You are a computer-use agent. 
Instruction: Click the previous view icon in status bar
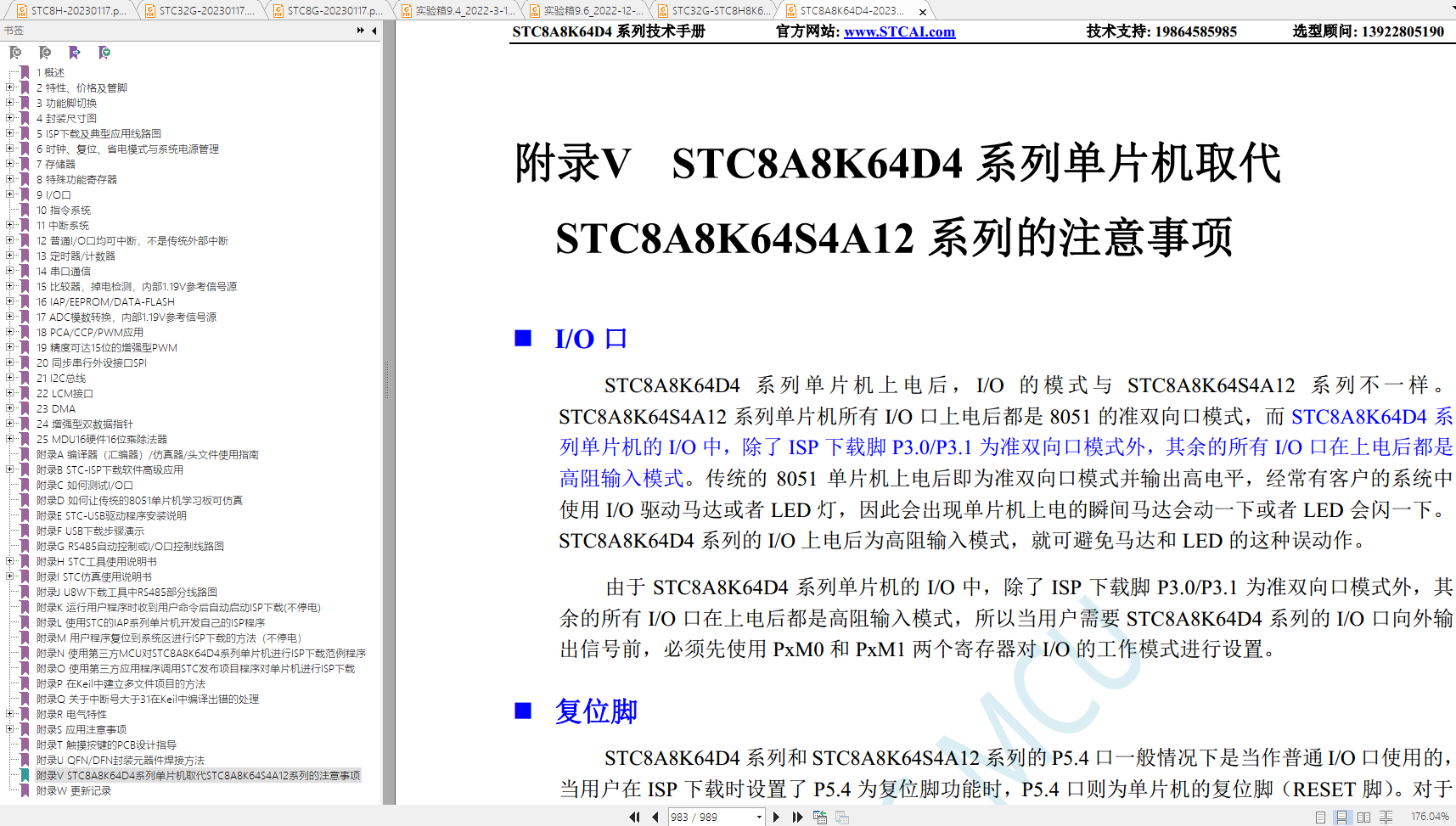coord(820,817)
